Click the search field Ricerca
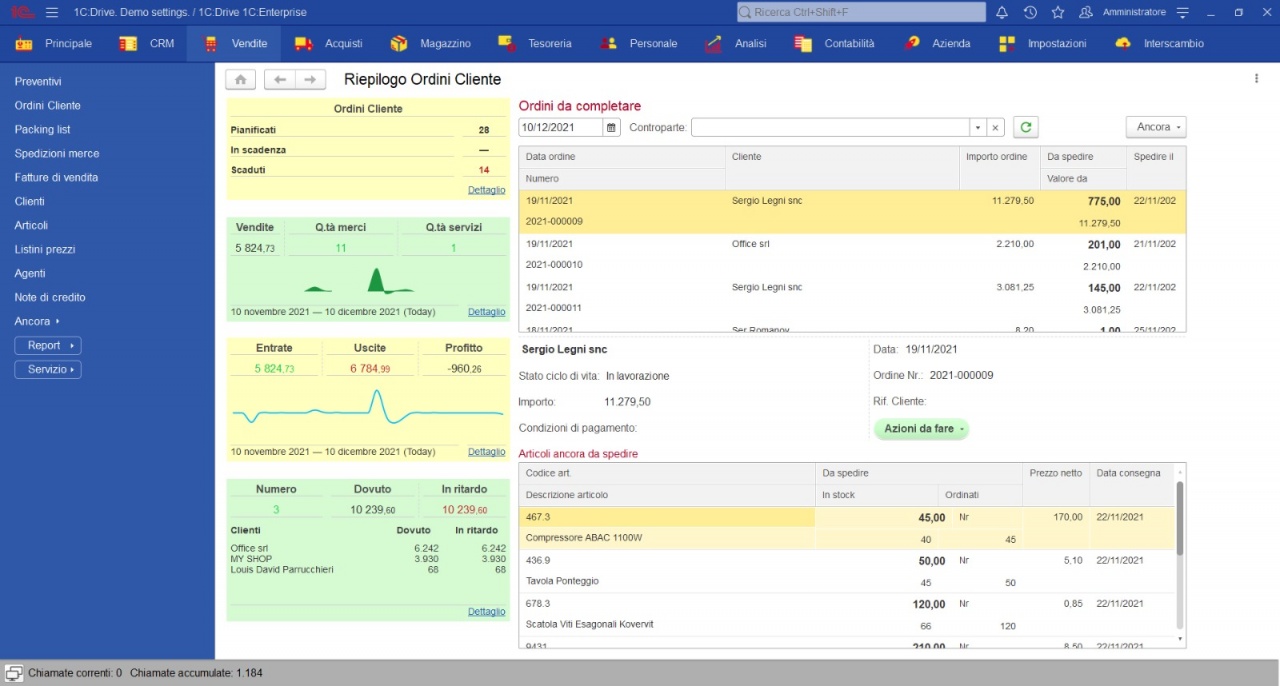 tap(860, 12)
